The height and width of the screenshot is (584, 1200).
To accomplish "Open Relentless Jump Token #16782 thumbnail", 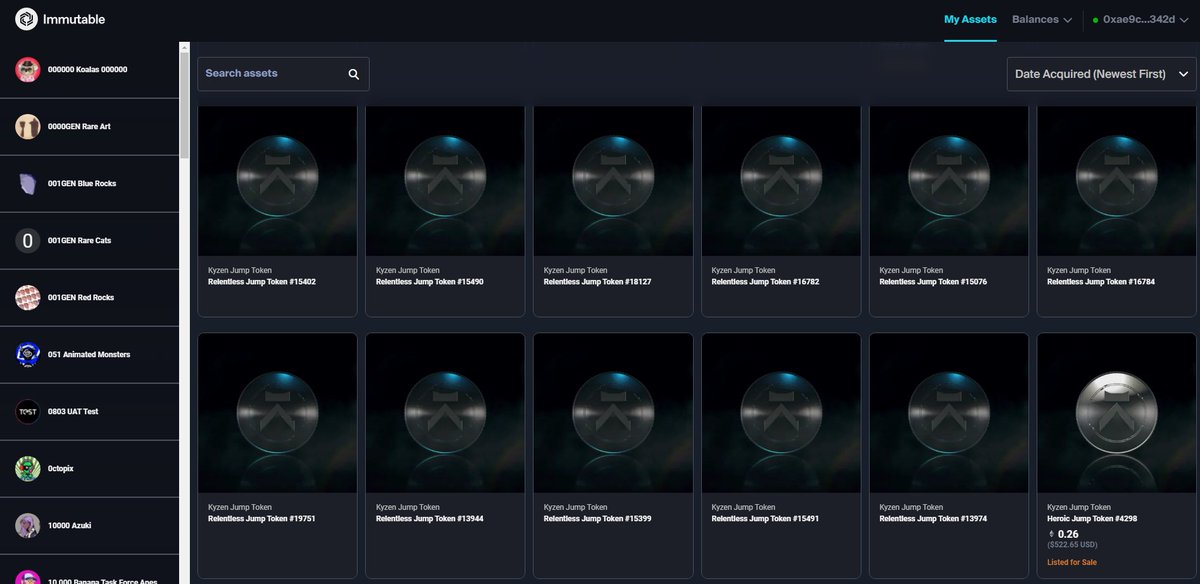I will click(x=781, y=181).
